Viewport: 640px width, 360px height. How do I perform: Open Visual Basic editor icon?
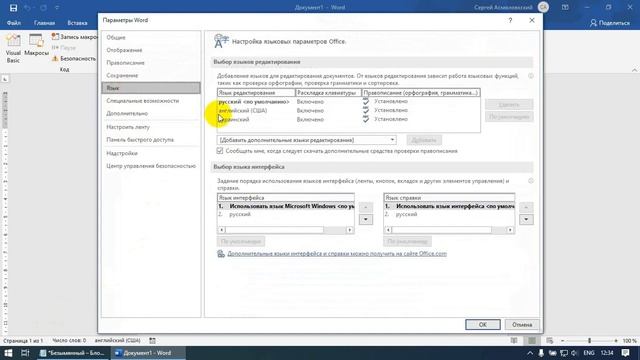(x=13, y=41)
